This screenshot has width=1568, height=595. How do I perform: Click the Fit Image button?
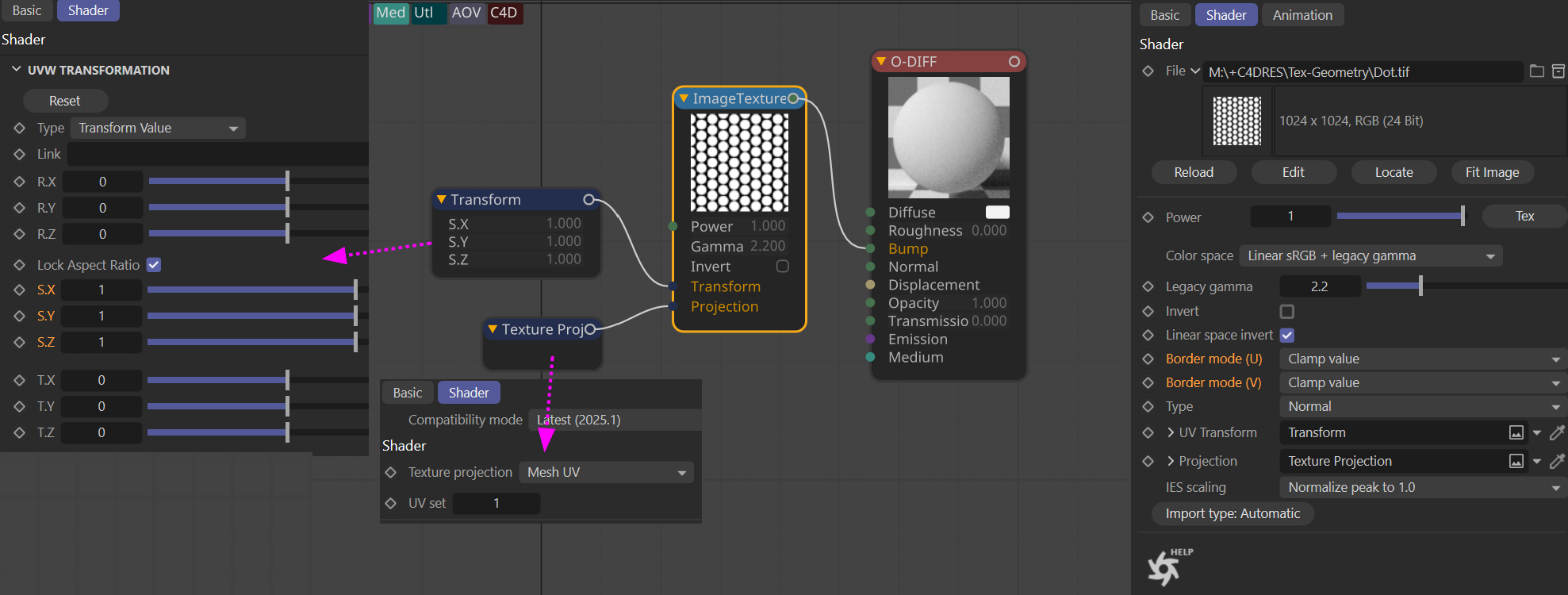pyautogui.click(x=1491, y=172)
